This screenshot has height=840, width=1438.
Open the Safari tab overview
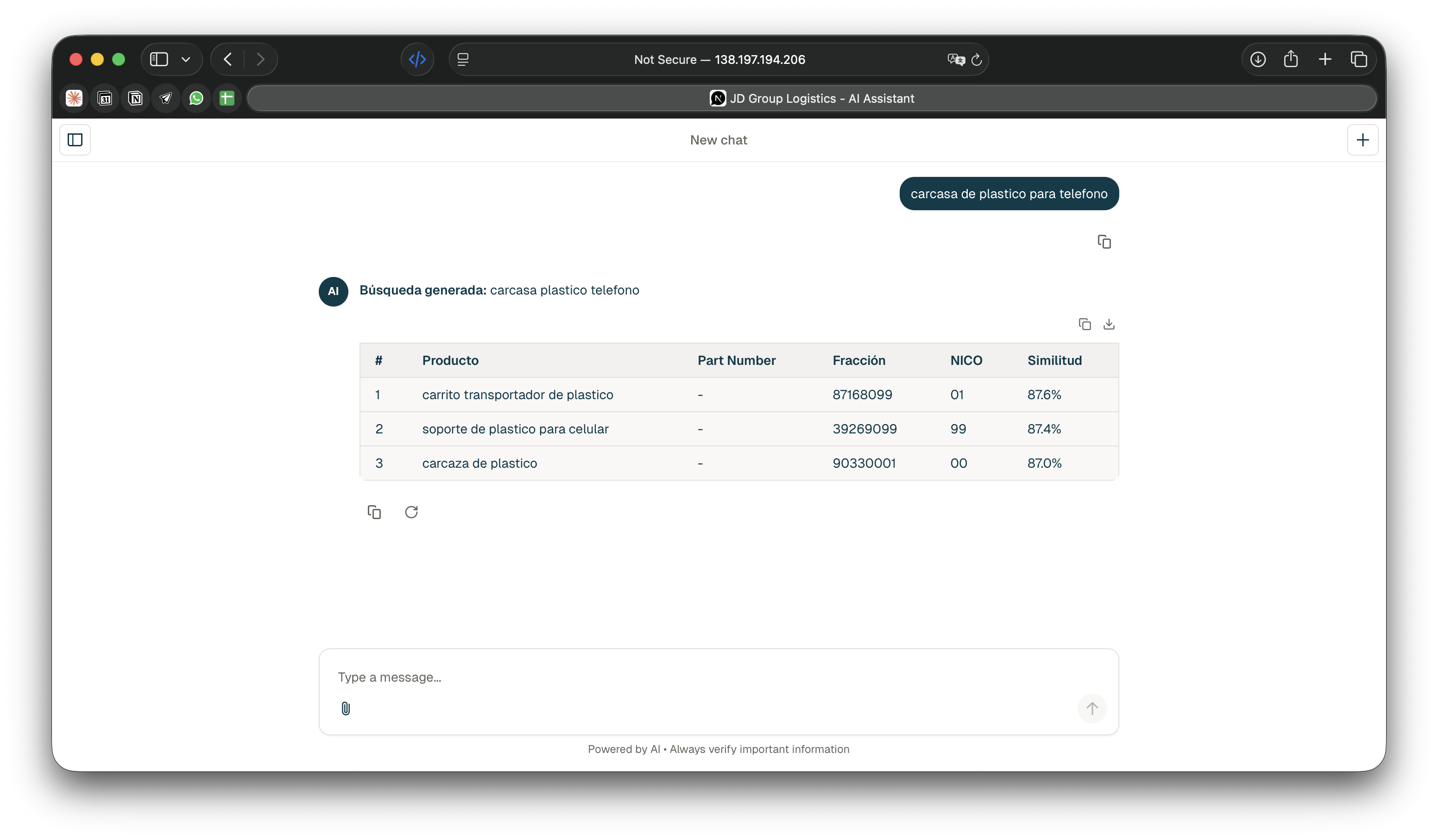pos(1359,59)
